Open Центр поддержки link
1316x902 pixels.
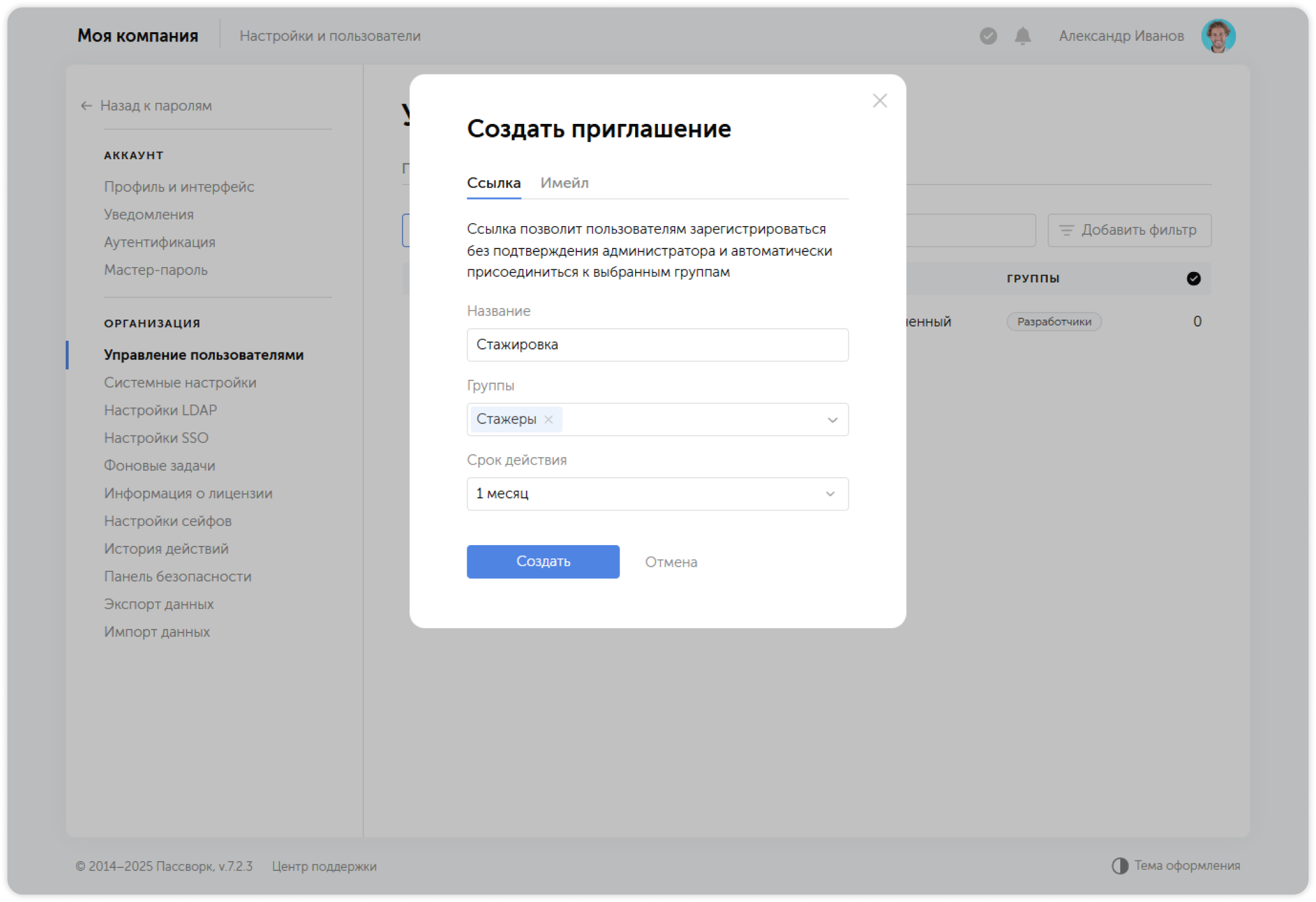[323, 866]
